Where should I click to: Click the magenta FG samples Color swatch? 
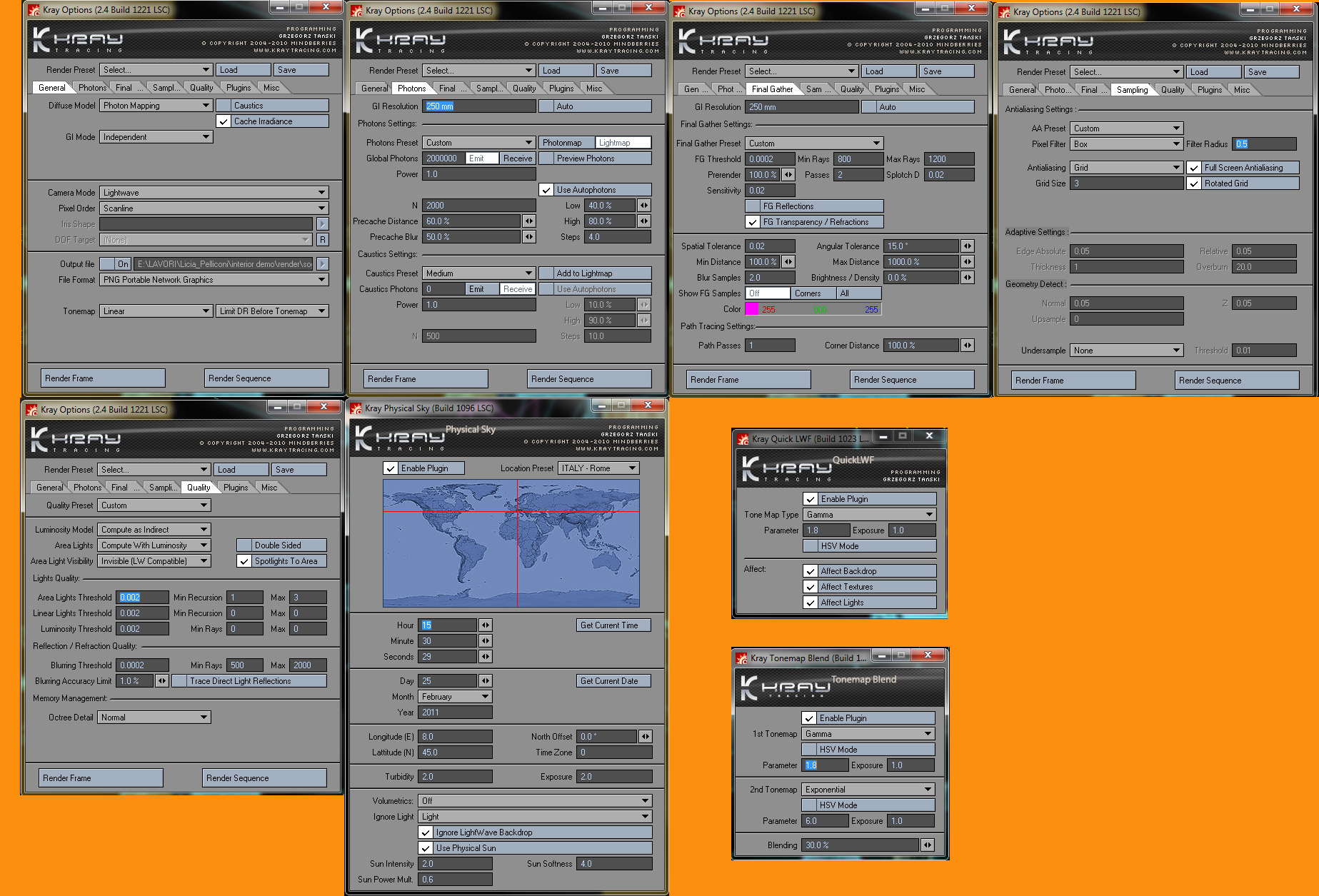(x=751, y=309)
